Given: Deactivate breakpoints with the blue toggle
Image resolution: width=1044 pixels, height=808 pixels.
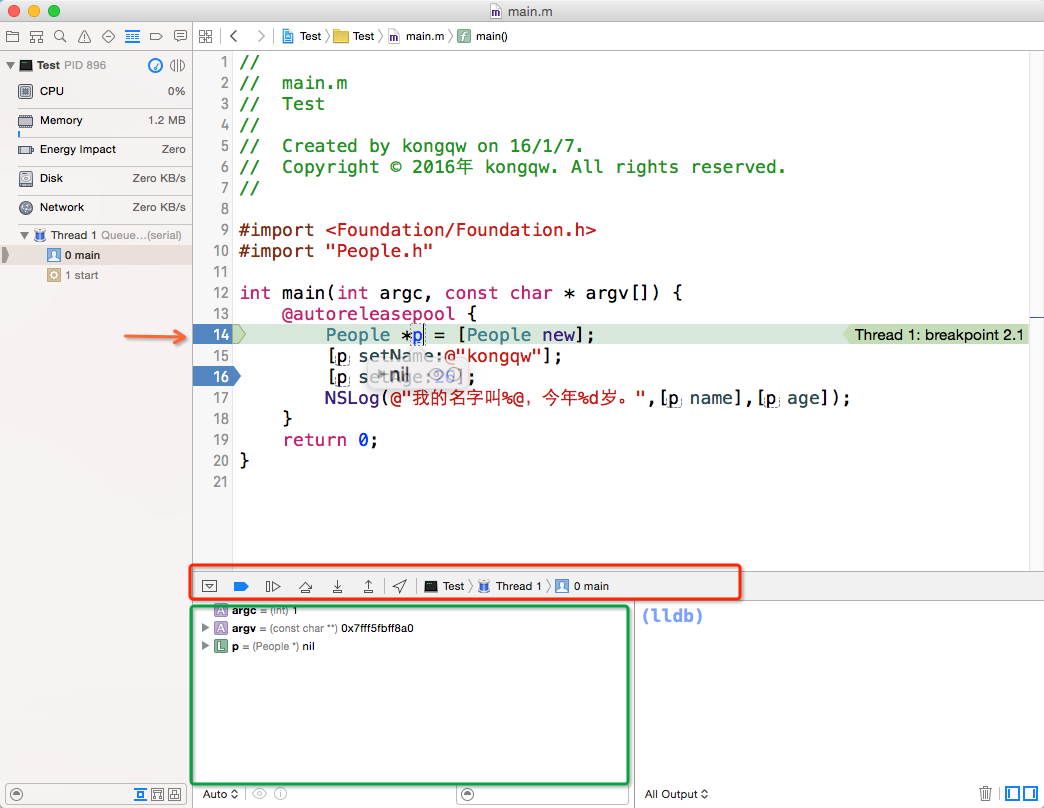Looking at the screenshot, I should coord(241,586).
